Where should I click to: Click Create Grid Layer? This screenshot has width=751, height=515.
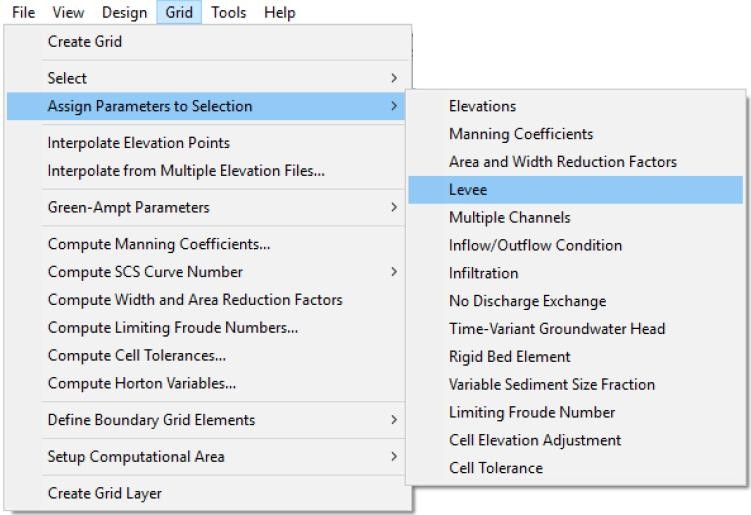(x=105, y=493)
